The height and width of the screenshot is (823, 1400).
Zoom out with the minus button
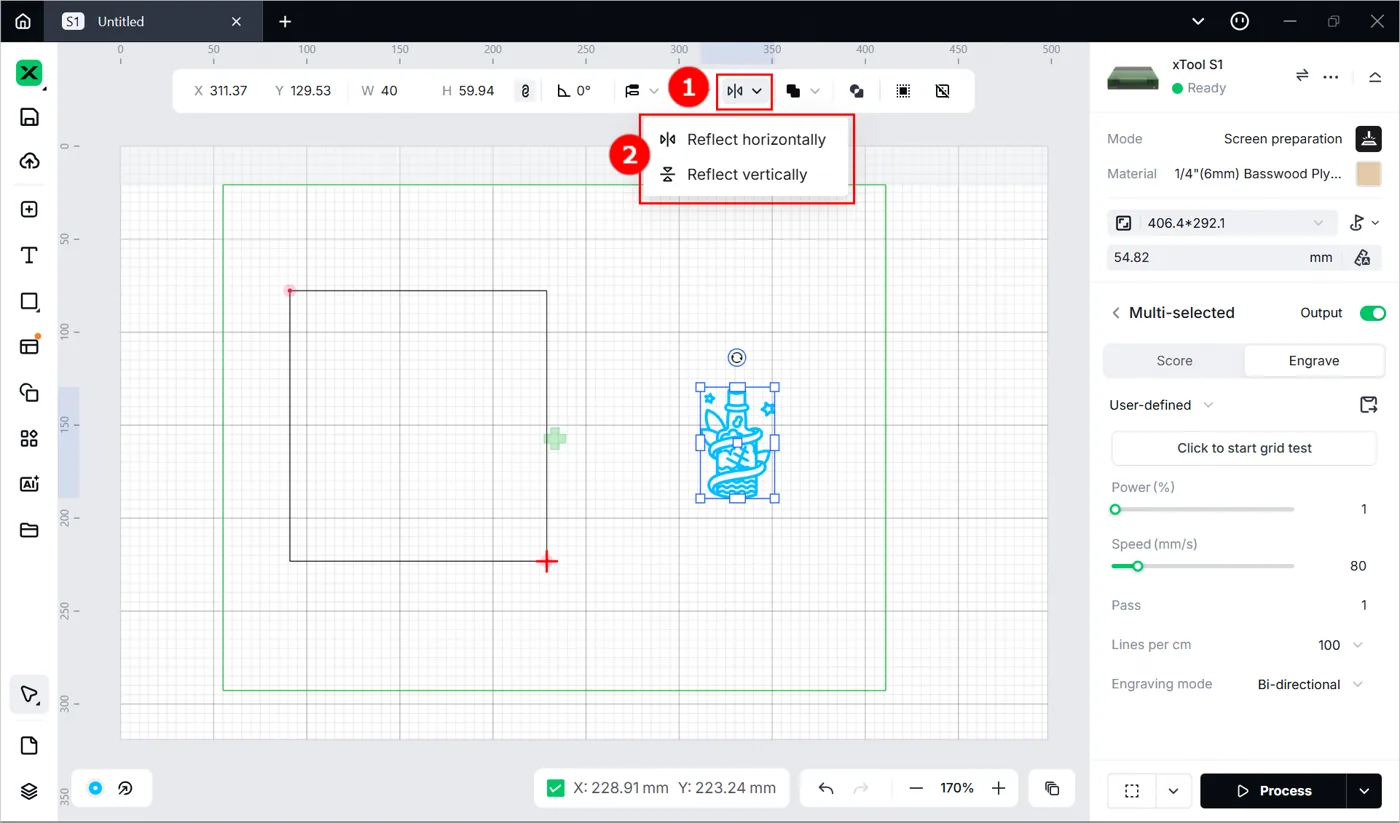916,789
